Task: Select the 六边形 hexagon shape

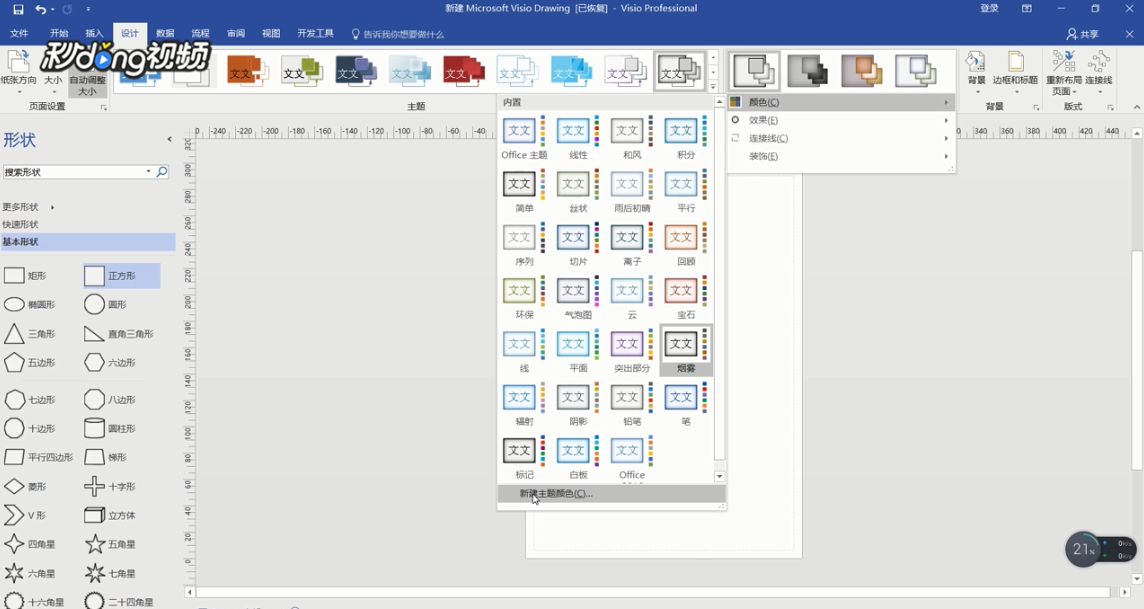Action: click(x=110, y=362)
